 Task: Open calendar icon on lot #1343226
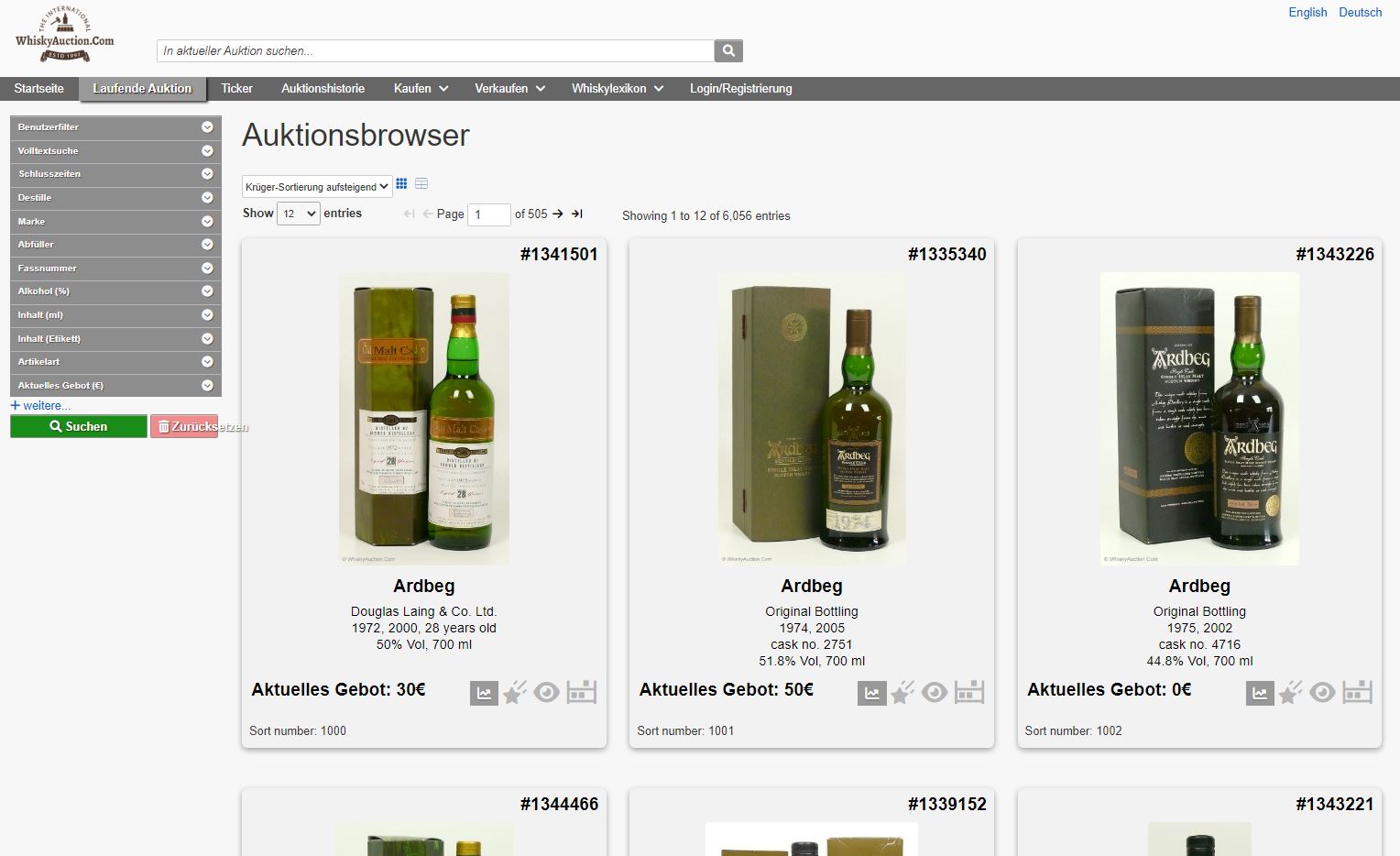tap(1357, 693)
